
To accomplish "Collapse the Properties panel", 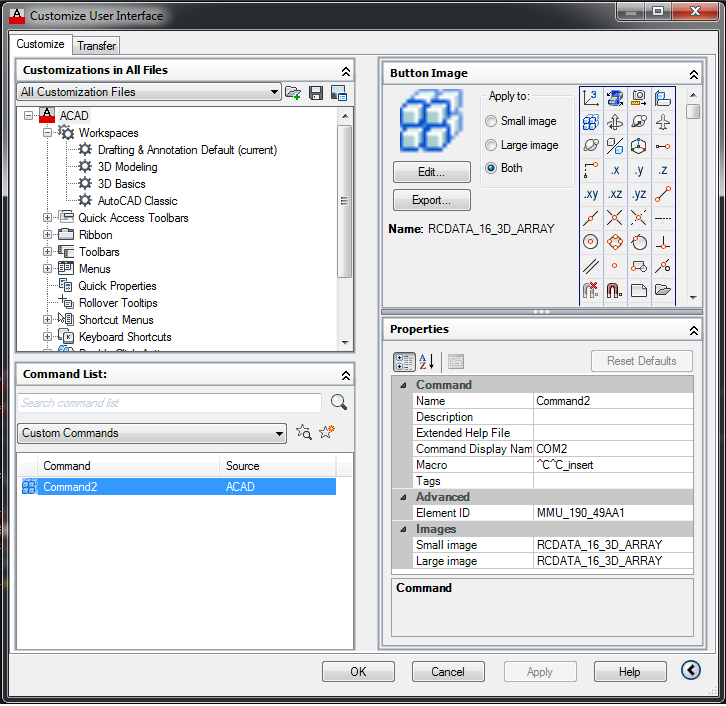I will [694, 331].
